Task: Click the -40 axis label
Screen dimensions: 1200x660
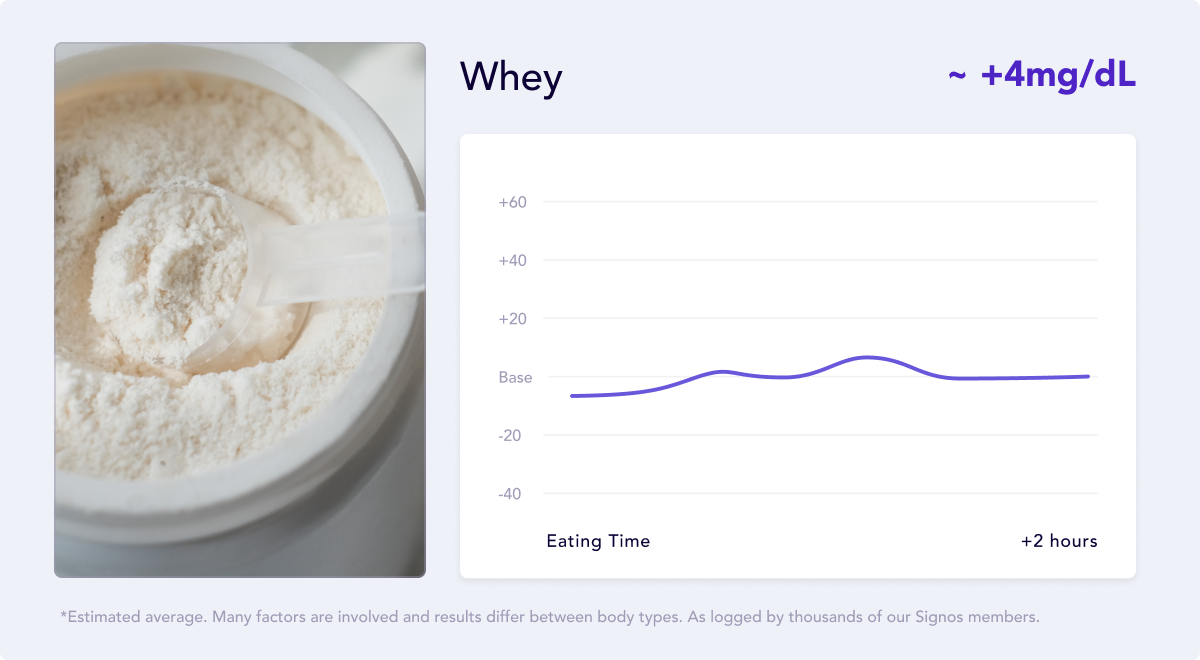Action: (511, 494)
